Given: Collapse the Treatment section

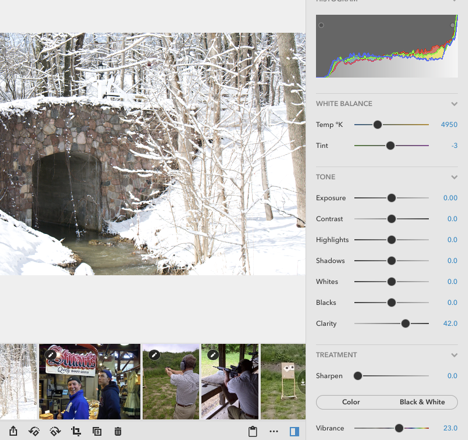Looking at the screenshot, I should tap(454, 355).
